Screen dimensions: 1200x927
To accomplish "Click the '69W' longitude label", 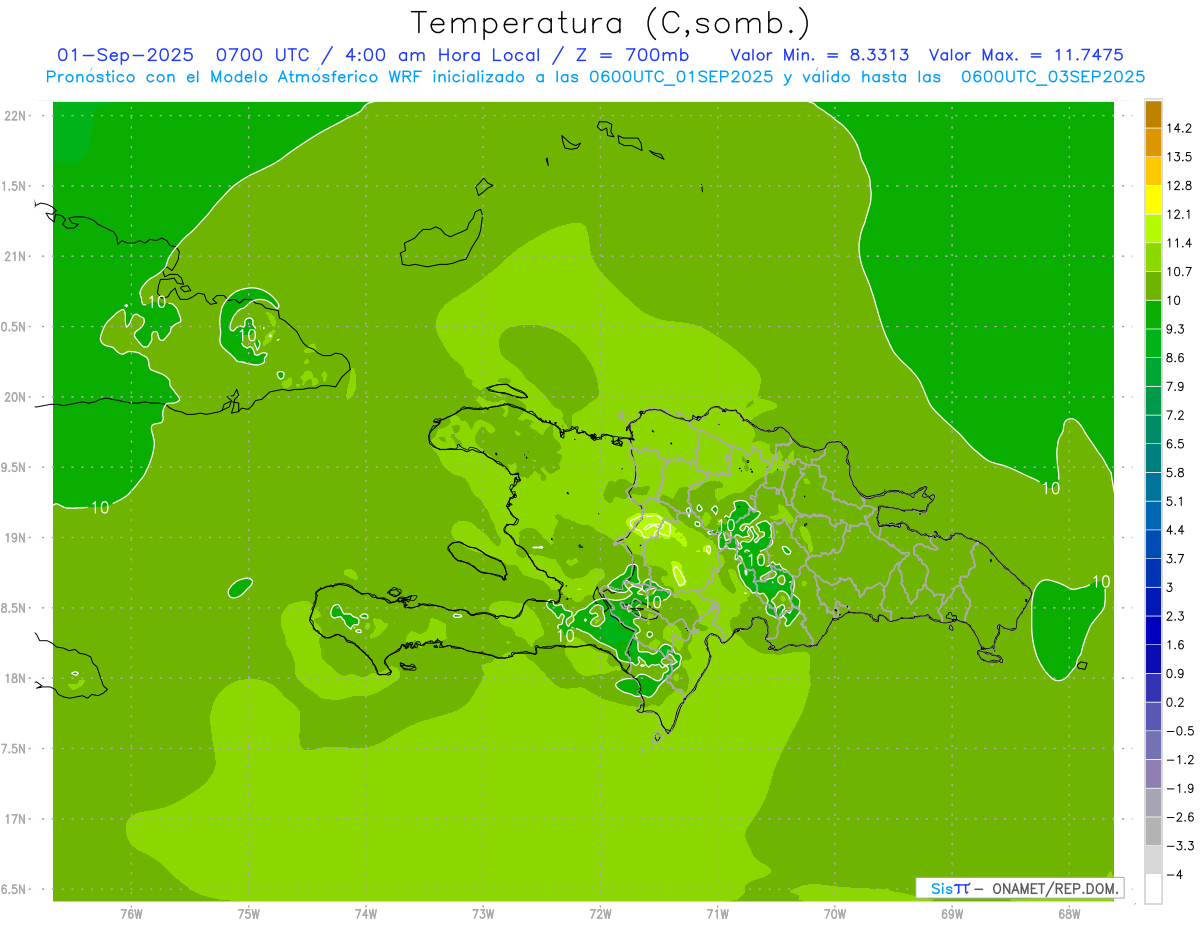I will (x=952, y=914).
